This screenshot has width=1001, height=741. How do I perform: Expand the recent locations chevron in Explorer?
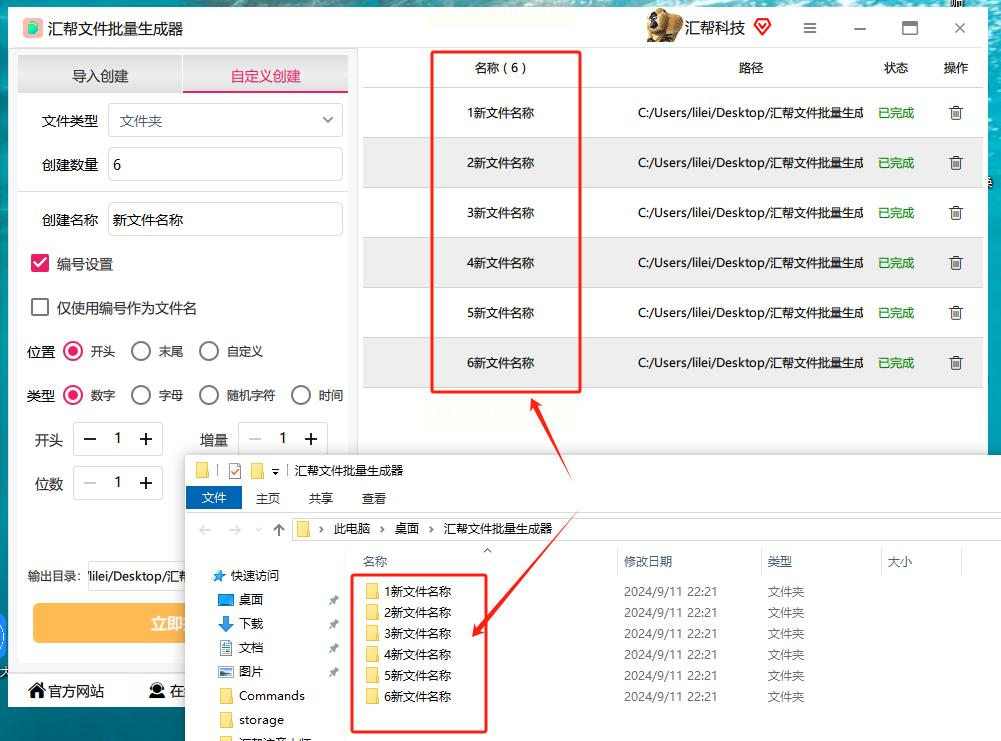(258, 529)
